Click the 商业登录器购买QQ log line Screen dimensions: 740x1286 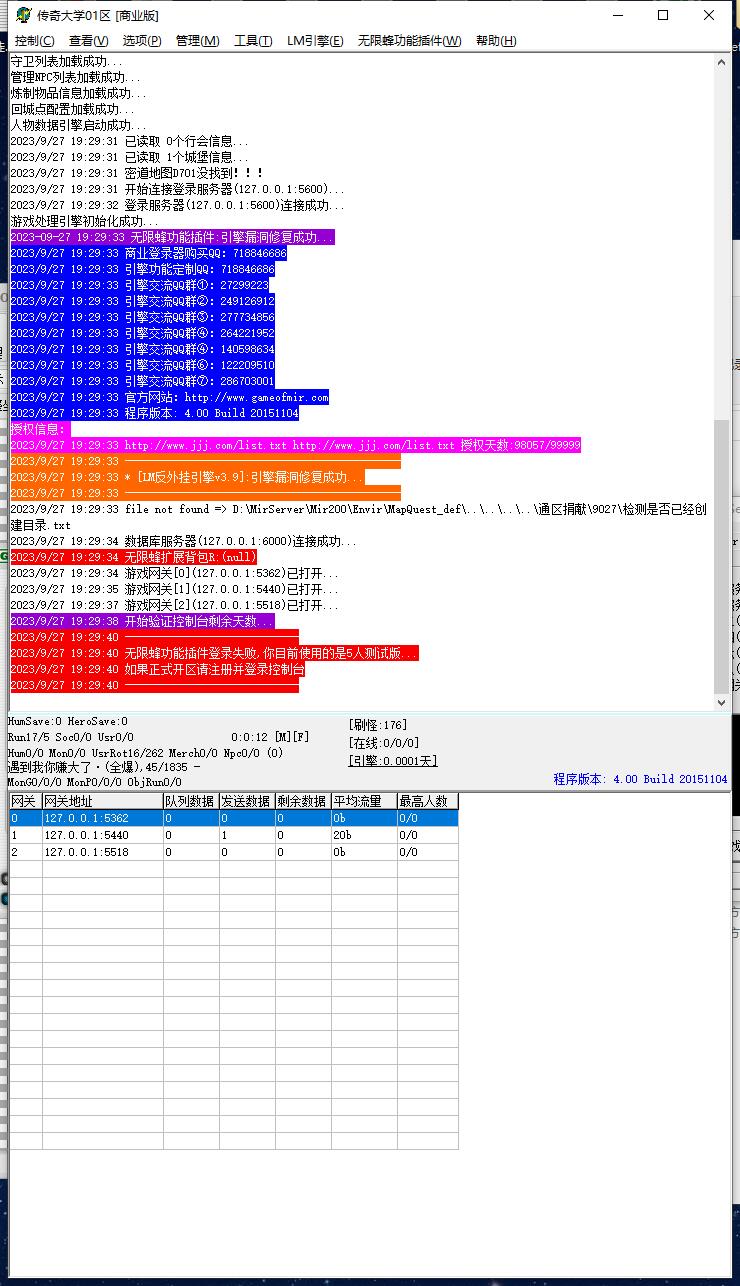[148, 253]
